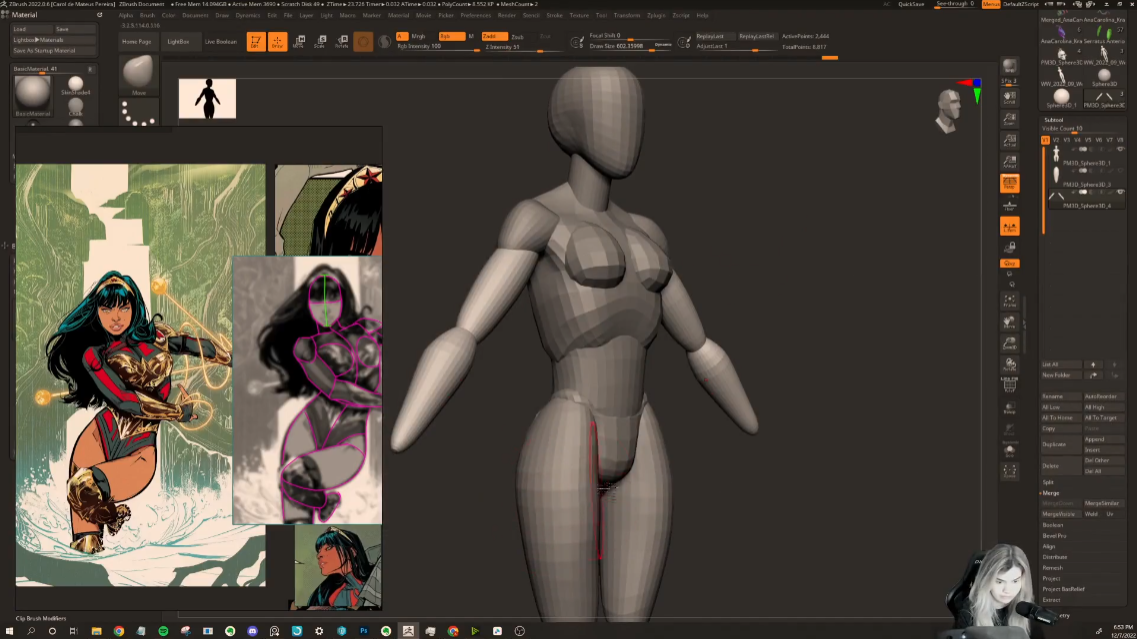Expand the Merge section
1137x639 pixels.
tap(1051, 493)
